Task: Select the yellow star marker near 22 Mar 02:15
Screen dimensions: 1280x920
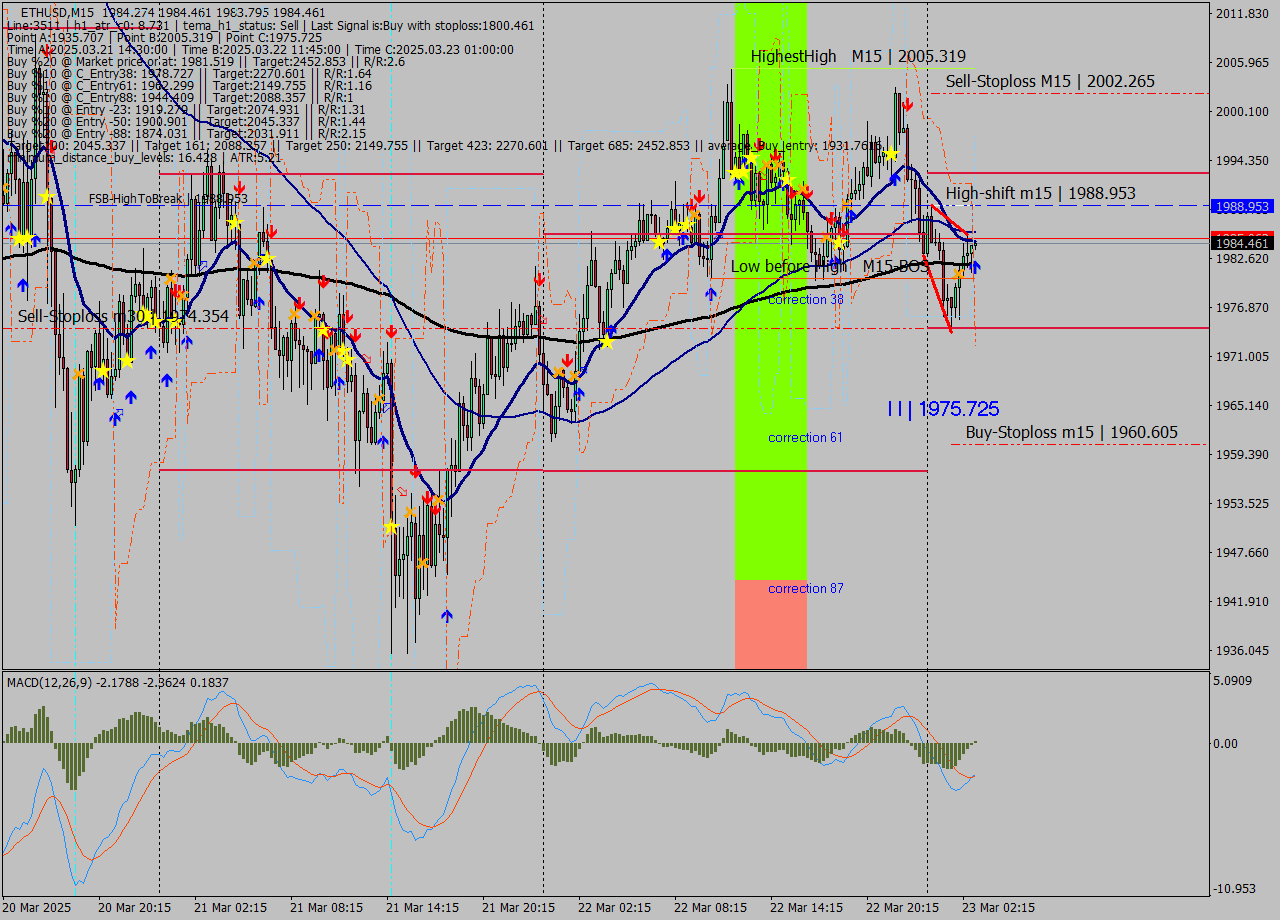Action: 607,342
